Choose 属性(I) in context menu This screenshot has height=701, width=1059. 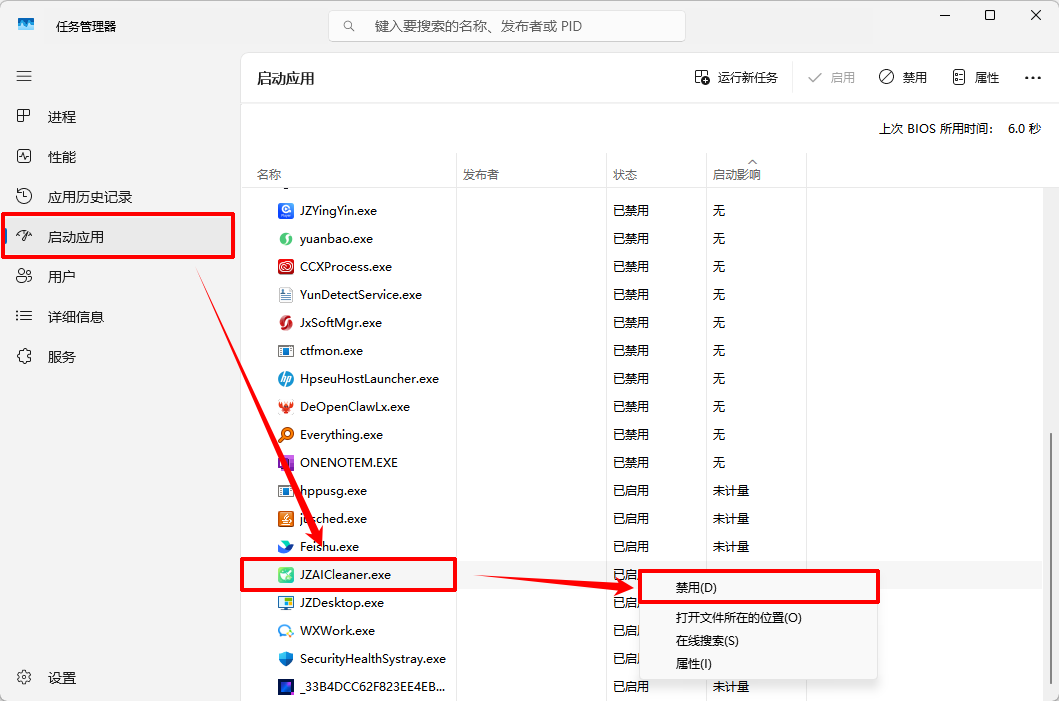click(758, 664)
